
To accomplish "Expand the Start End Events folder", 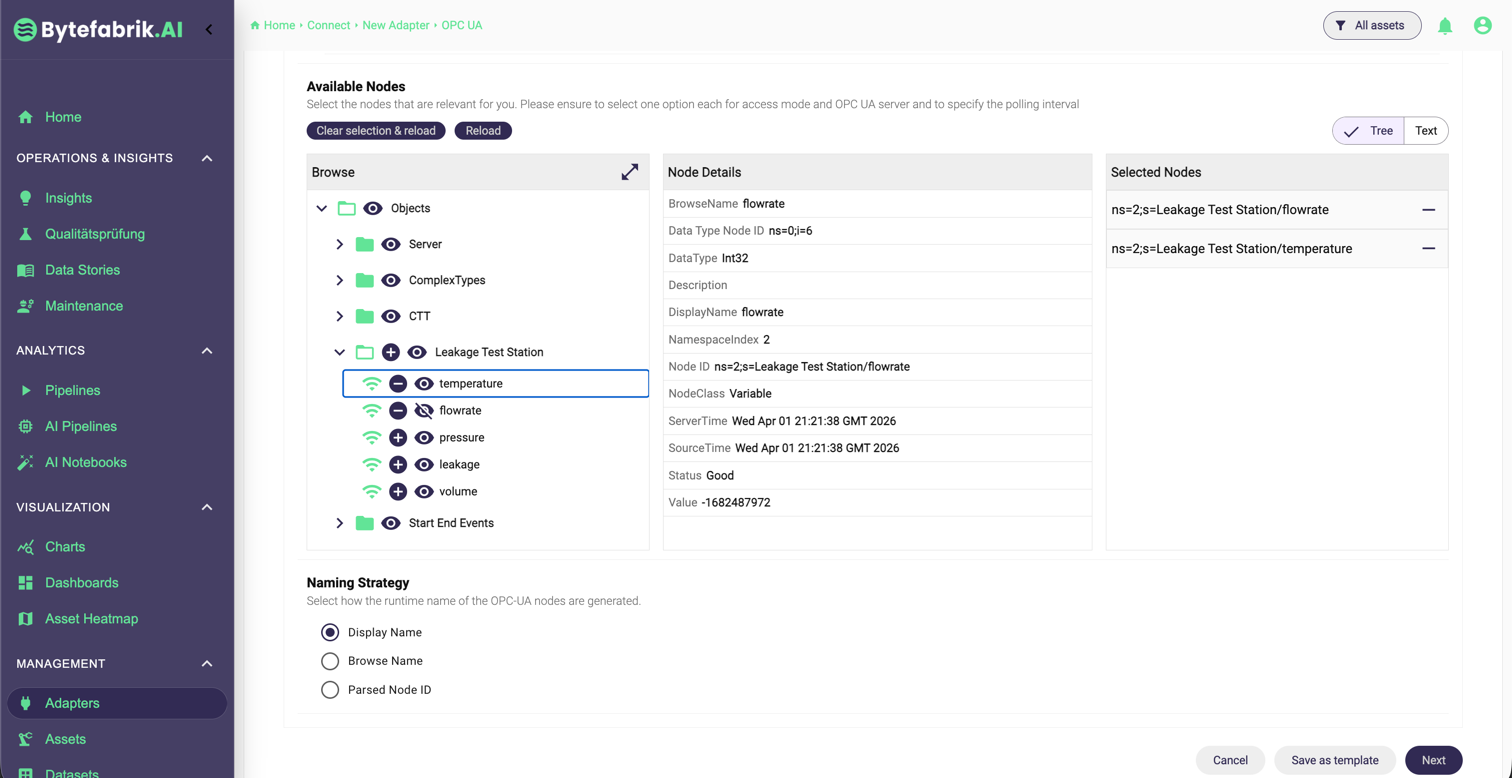I will pyautogui.click(x=340, y=523).
